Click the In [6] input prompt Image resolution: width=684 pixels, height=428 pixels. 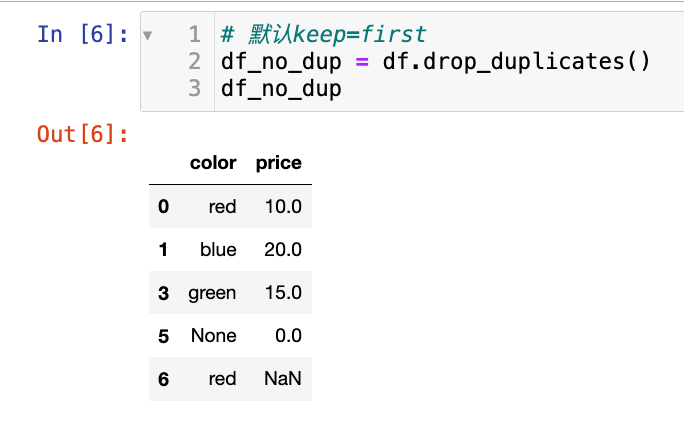[82, 35]
